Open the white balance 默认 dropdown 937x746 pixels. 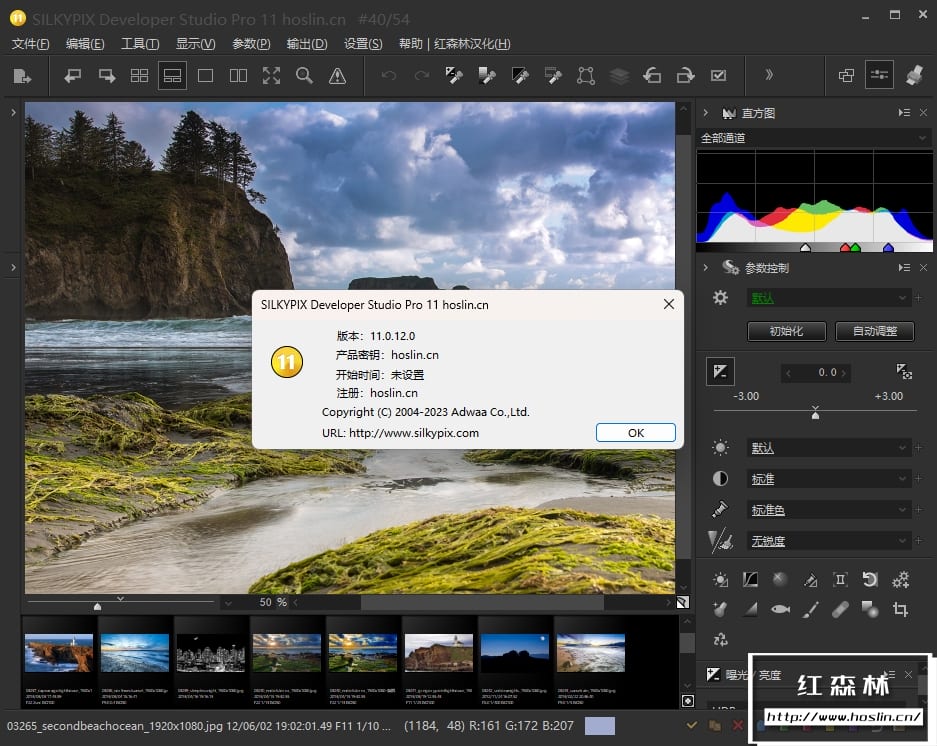click(828, 448)
